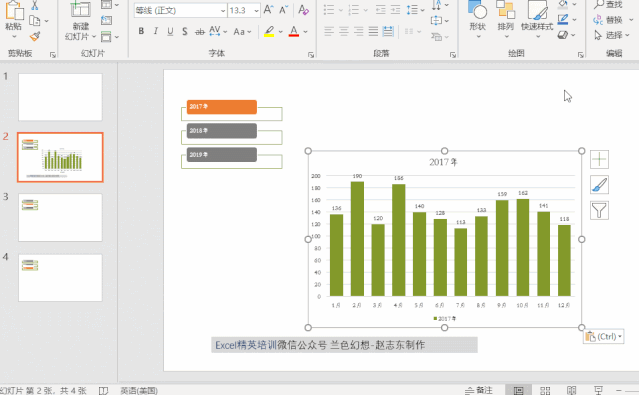Open the Chart Styles brush button
This screenshot has height=395, width=639.
599,185
